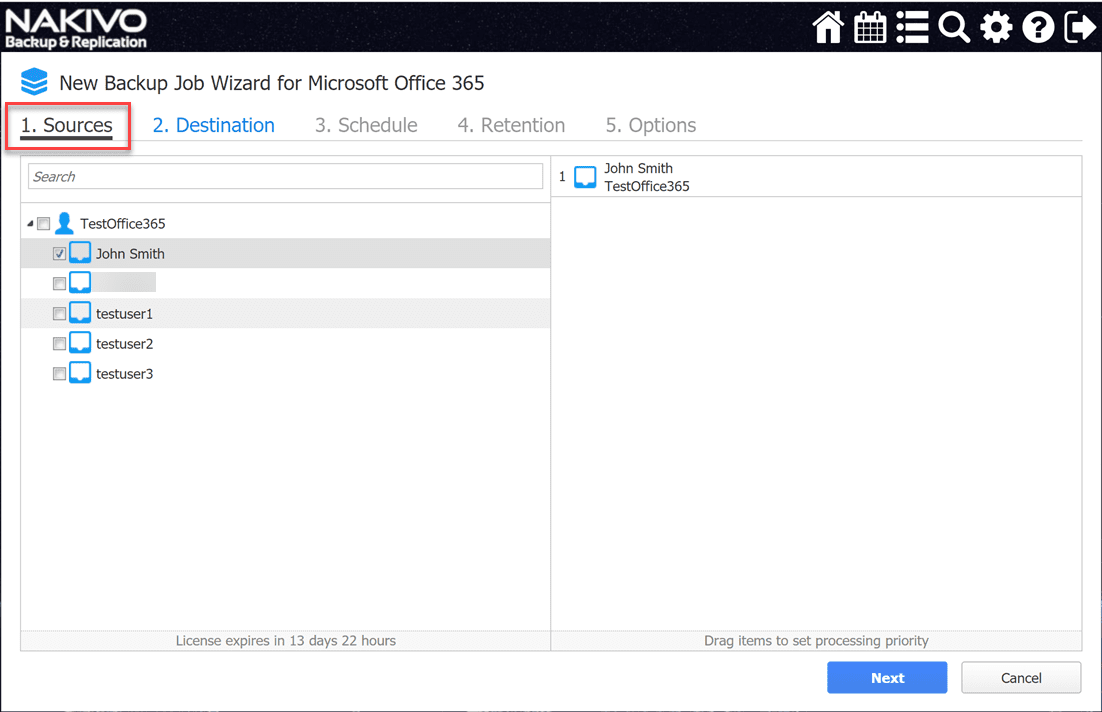
Task: Enable the testuser1 checkbox
Action: click(x=59, y=314)
